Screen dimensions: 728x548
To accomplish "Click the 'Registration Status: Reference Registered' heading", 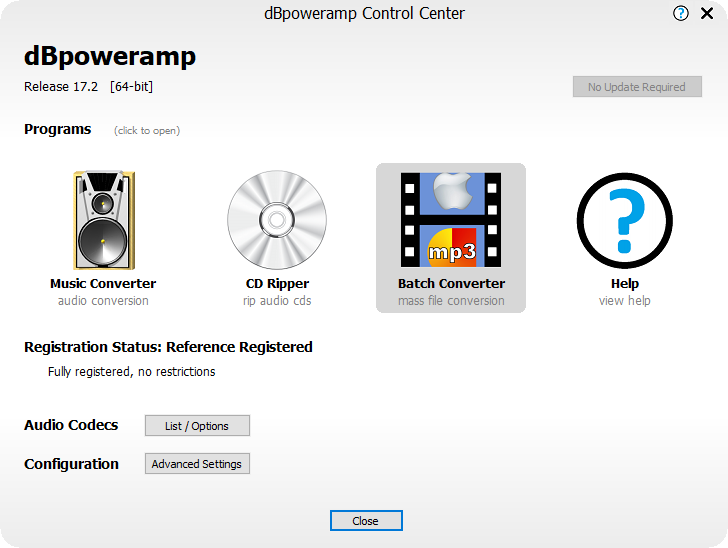I will (168, 347).
